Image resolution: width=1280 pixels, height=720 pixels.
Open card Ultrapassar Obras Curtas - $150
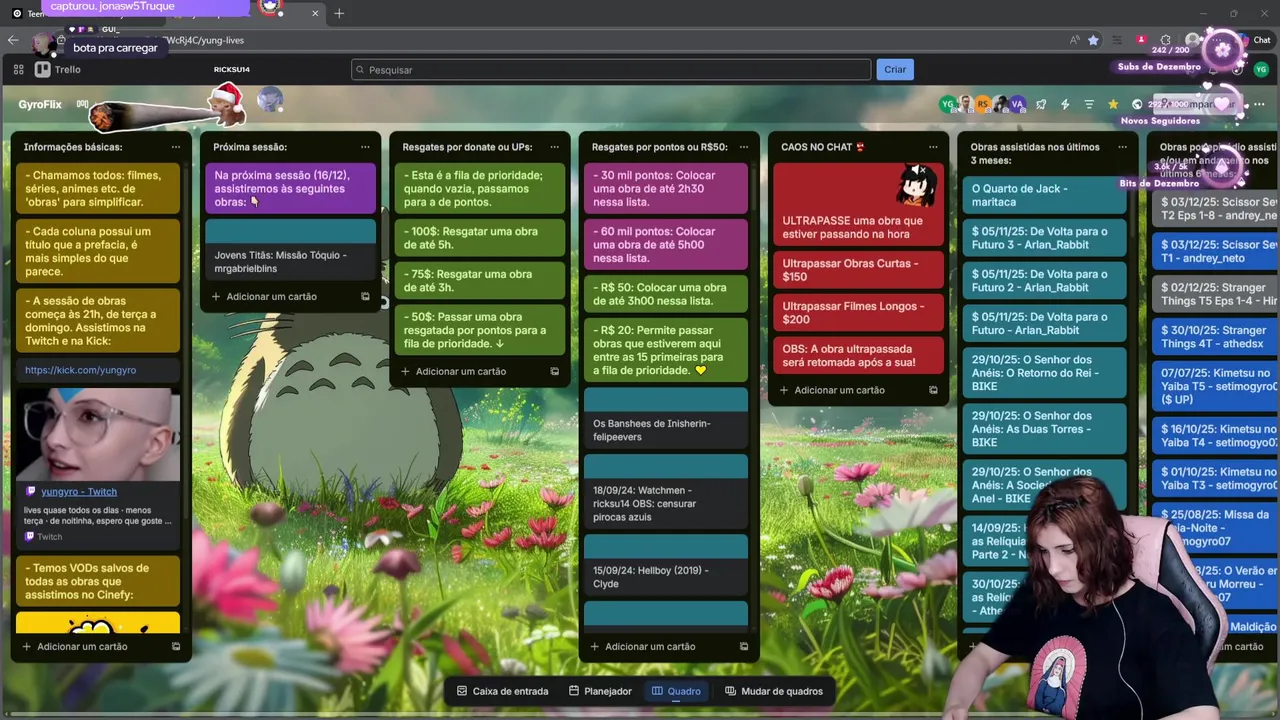(858, 270)
